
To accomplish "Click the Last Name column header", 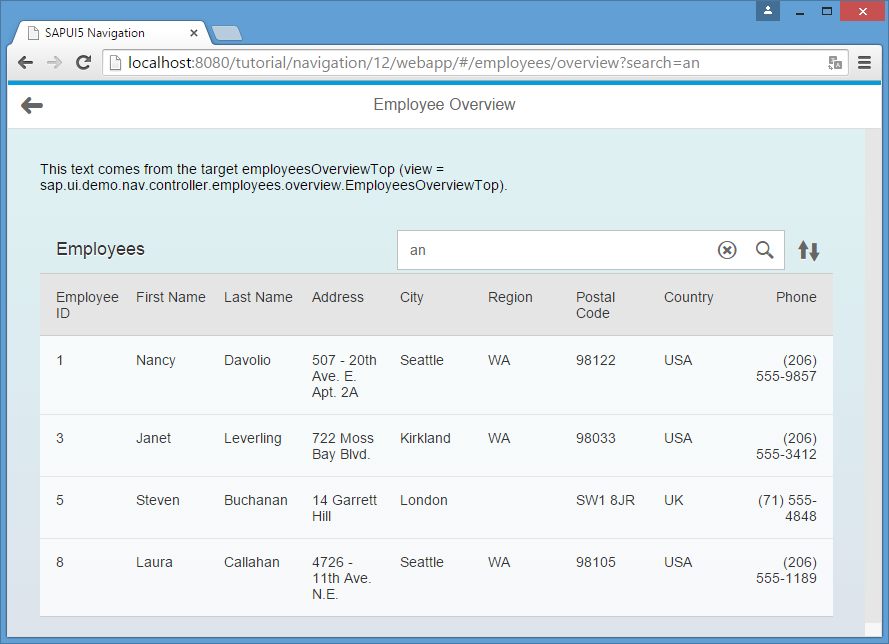I will [258, 297].
